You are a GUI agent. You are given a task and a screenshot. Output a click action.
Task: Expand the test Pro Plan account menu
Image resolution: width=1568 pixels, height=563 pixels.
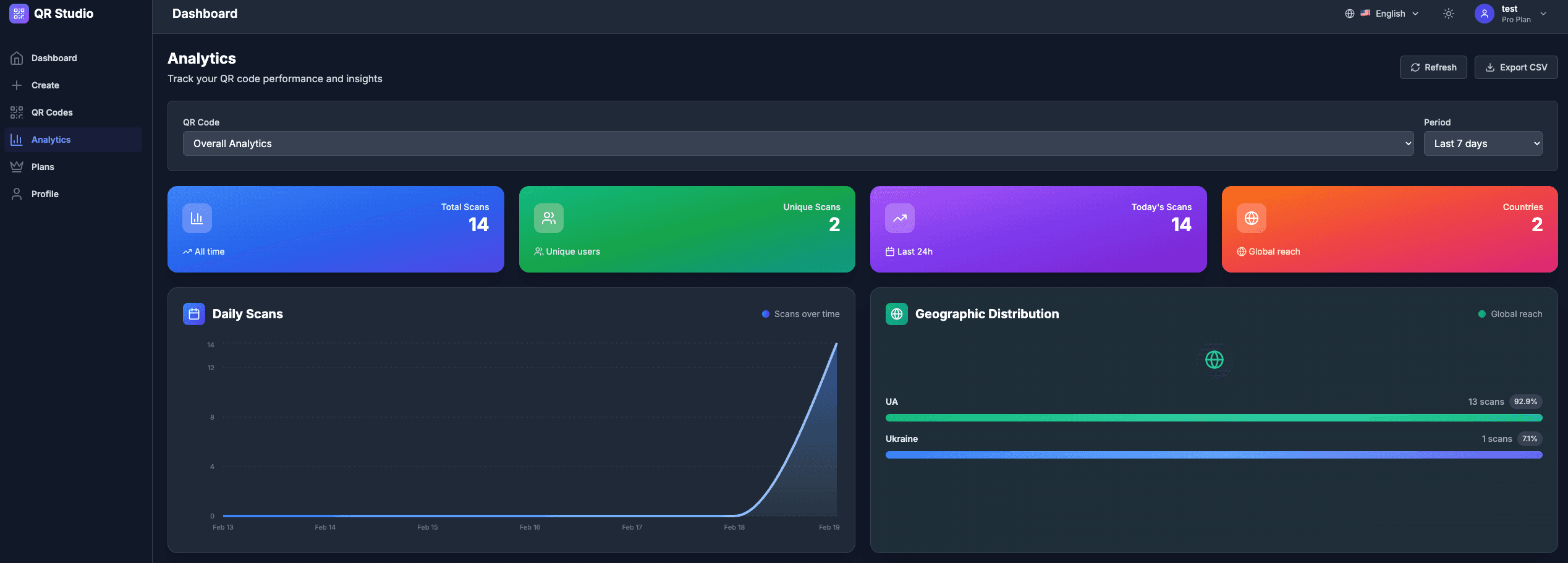1543,14
